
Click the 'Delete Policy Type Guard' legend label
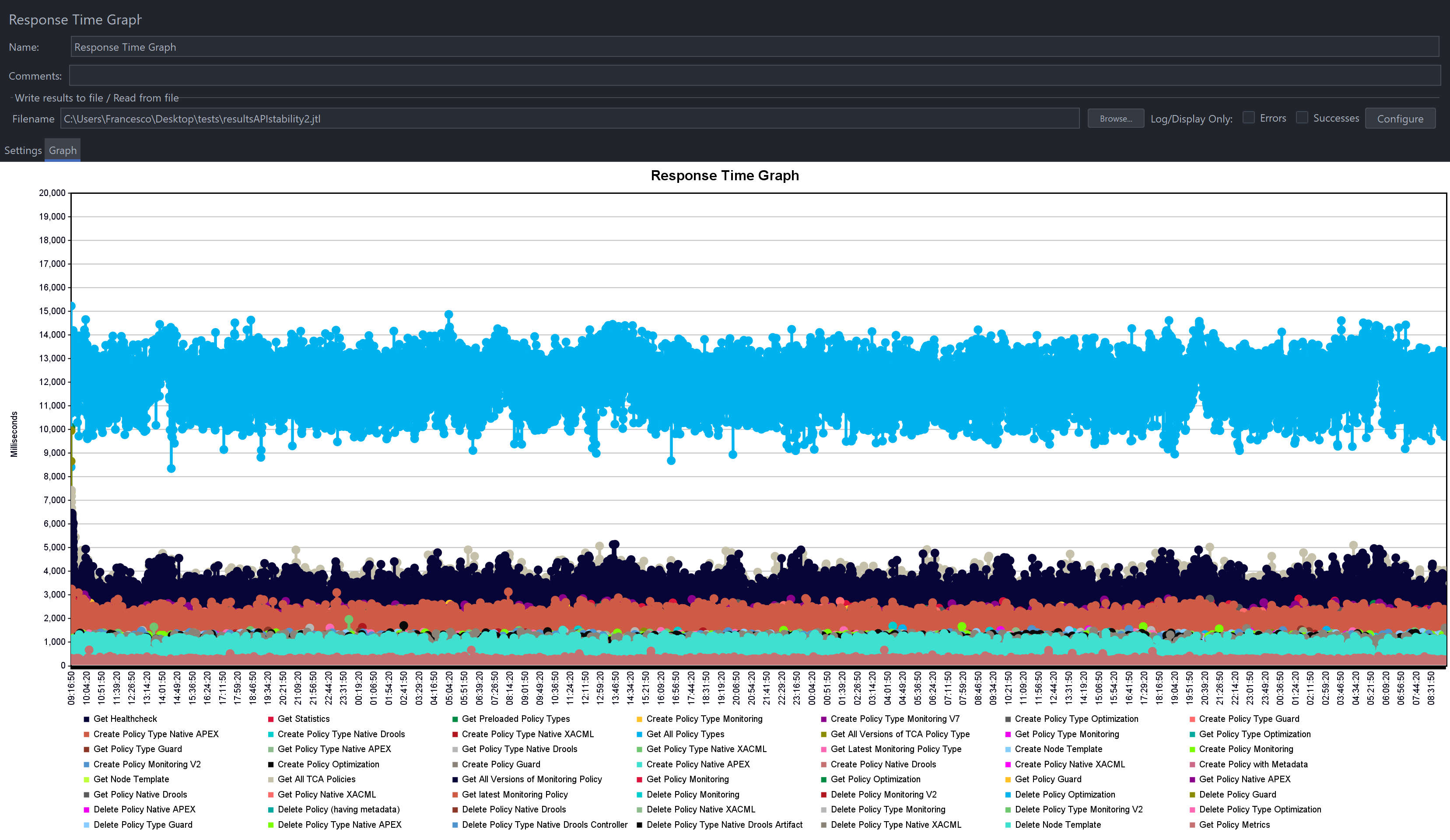point(143,825)
